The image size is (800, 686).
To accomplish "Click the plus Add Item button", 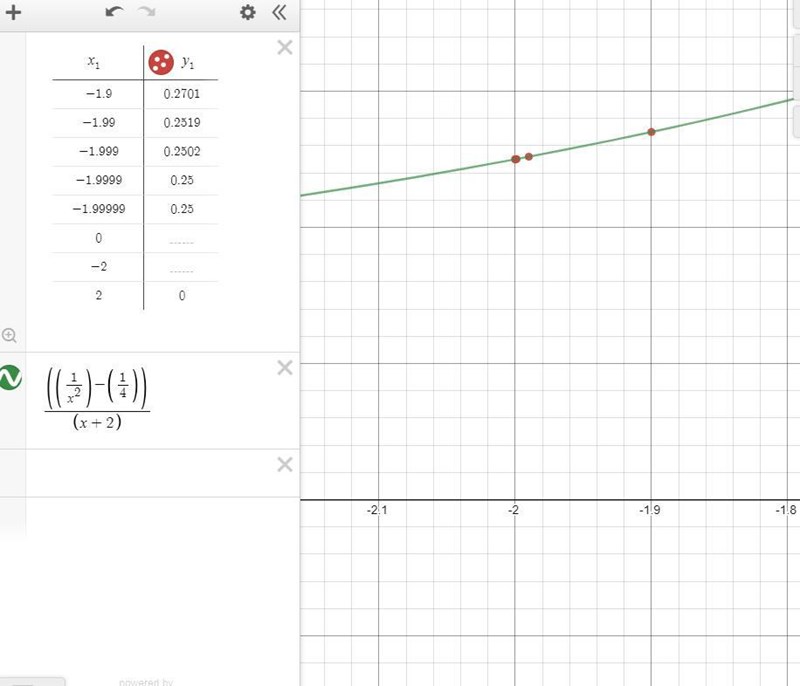I will pyautogui.click(x=14, y=14).
